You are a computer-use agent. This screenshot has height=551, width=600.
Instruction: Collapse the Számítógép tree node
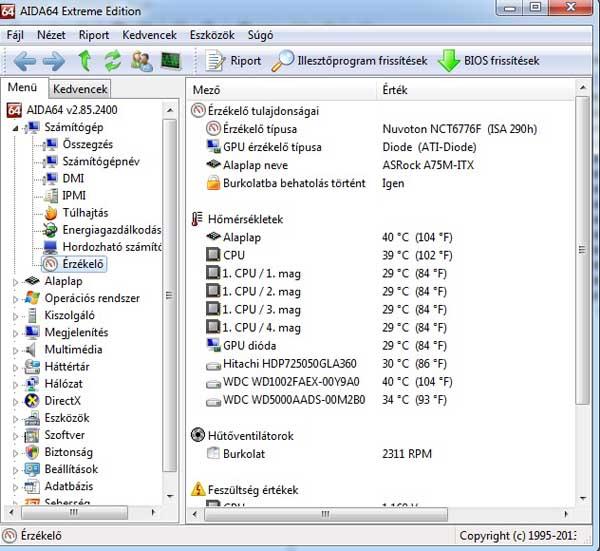click(15, 128)
